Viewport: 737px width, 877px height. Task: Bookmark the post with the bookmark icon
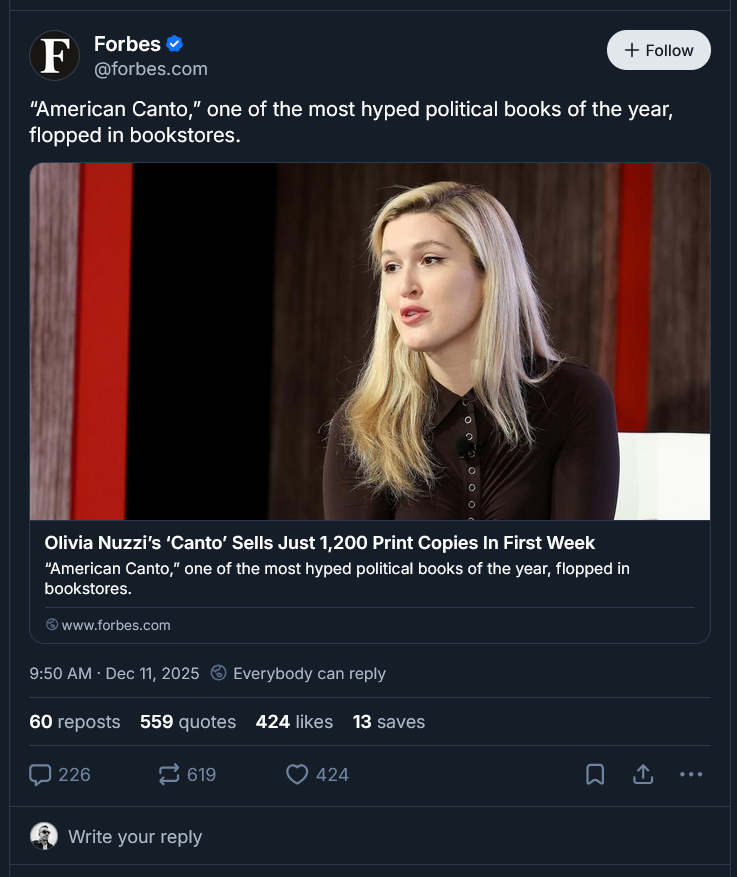pyautogui.click(x=594, y=774)
